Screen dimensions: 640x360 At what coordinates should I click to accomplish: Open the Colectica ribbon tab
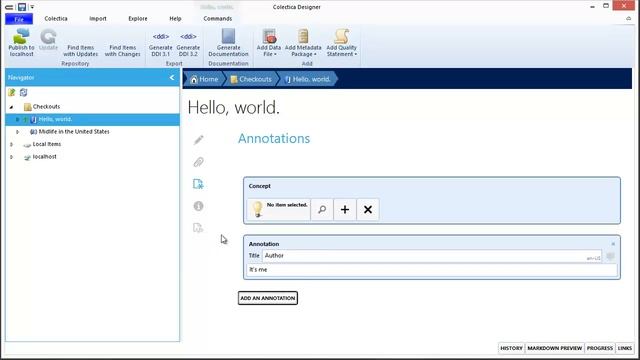pos(56,19)
